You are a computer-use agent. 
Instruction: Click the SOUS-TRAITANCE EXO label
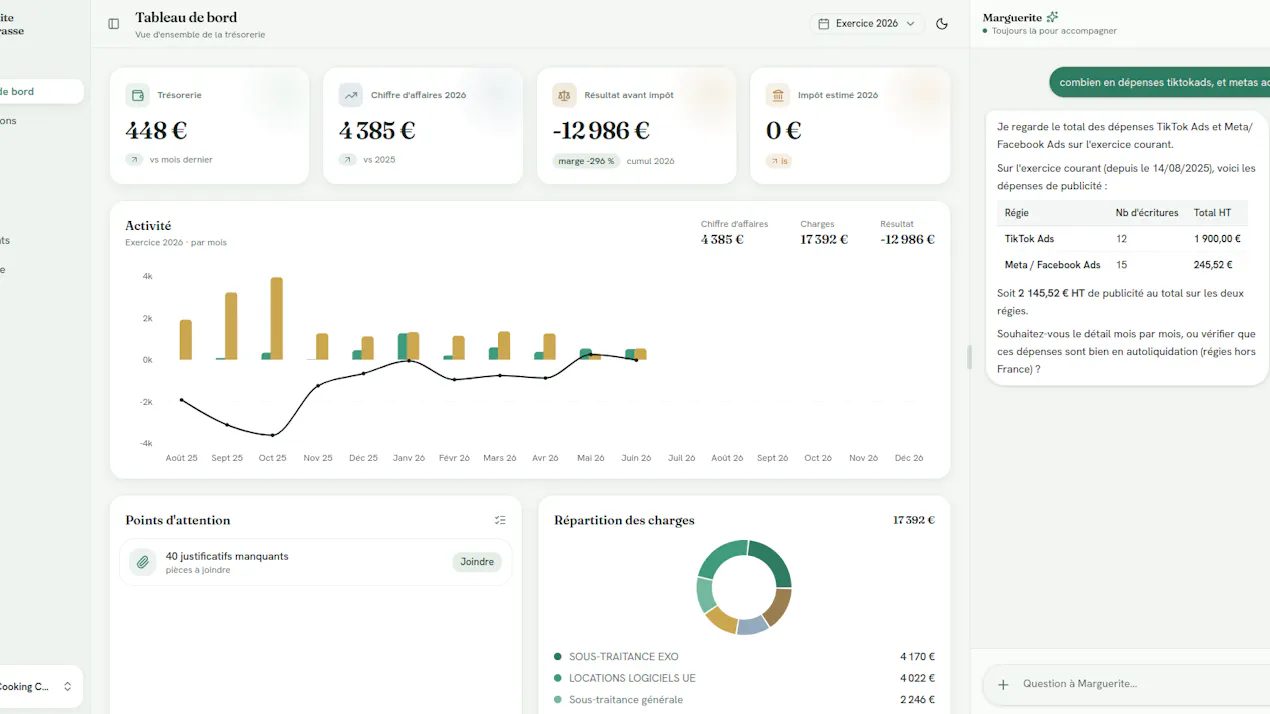coord(624,657)
